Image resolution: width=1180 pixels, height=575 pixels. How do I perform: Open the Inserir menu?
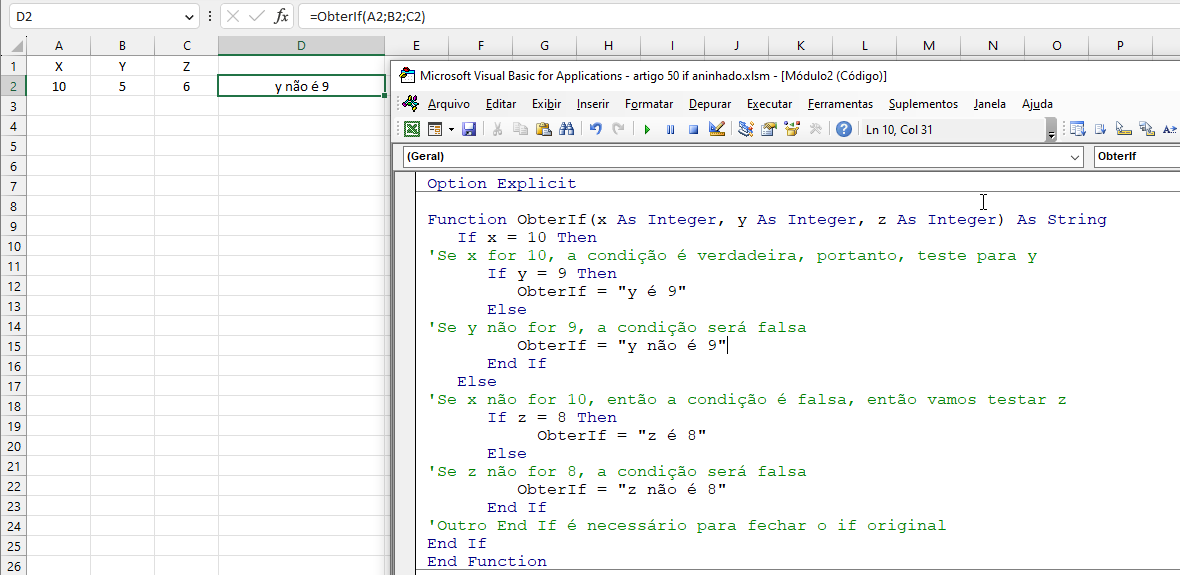(593, 104)
